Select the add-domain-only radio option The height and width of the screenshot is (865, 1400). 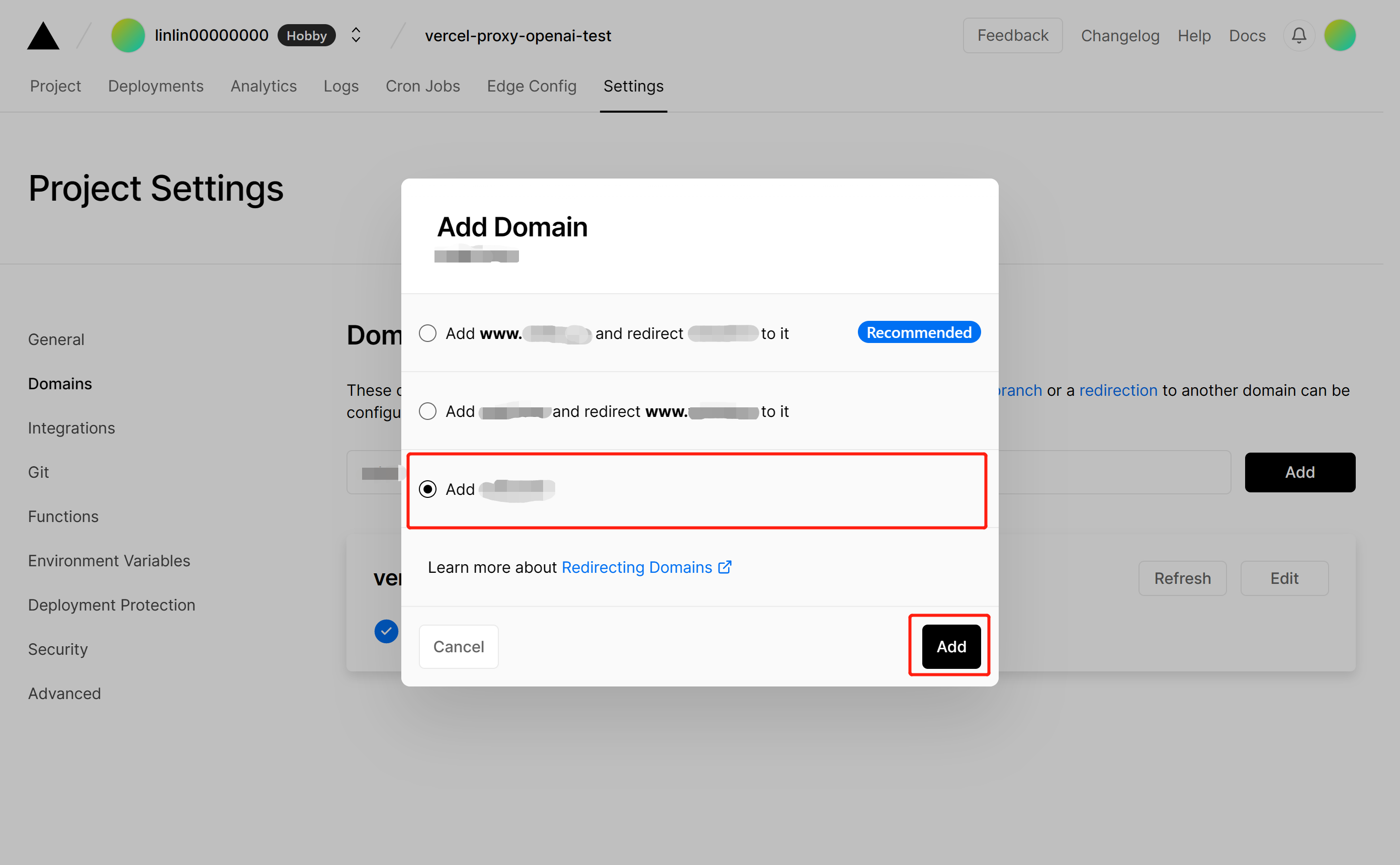[x=428, y=489]
